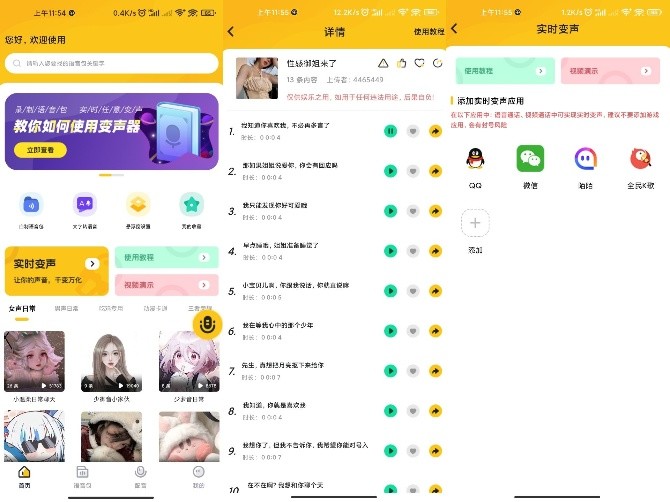Favorite the pack with the header heart icon
Viewport: 670px width, 502px height.
click(419, 63)
